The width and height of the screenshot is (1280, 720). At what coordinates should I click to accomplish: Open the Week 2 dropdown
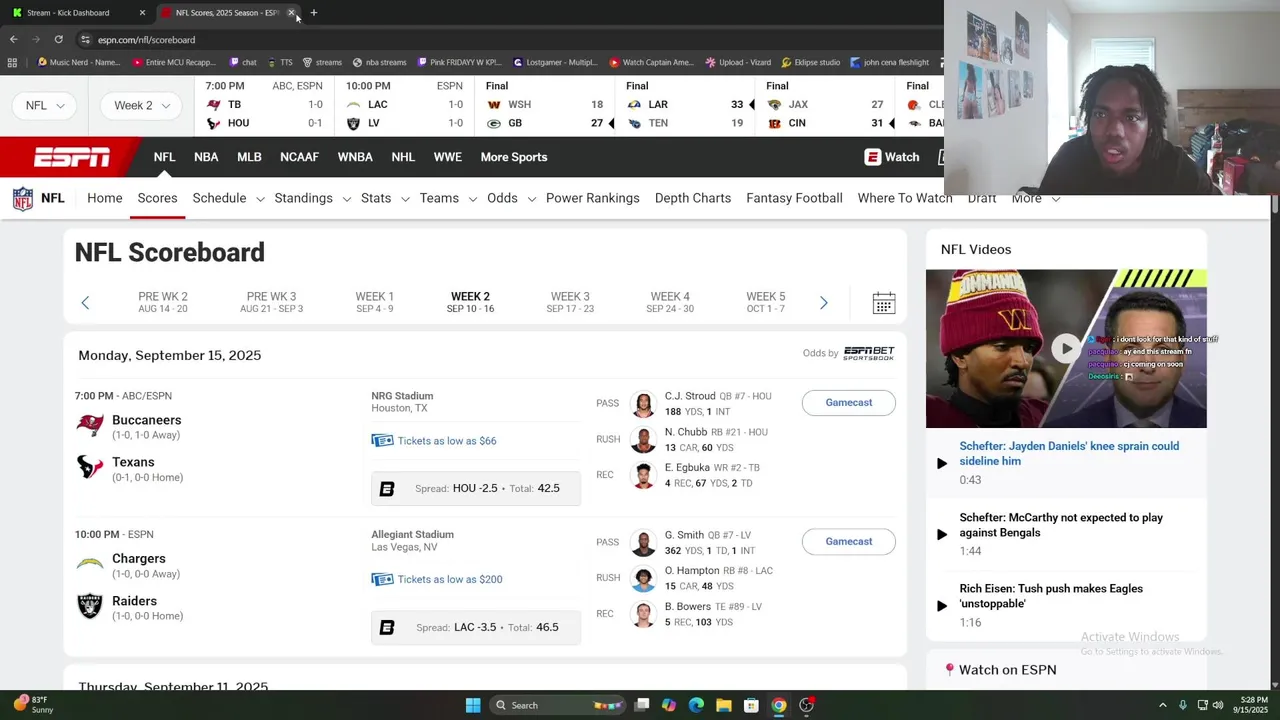pyautogui.click(x=142, y=105)
